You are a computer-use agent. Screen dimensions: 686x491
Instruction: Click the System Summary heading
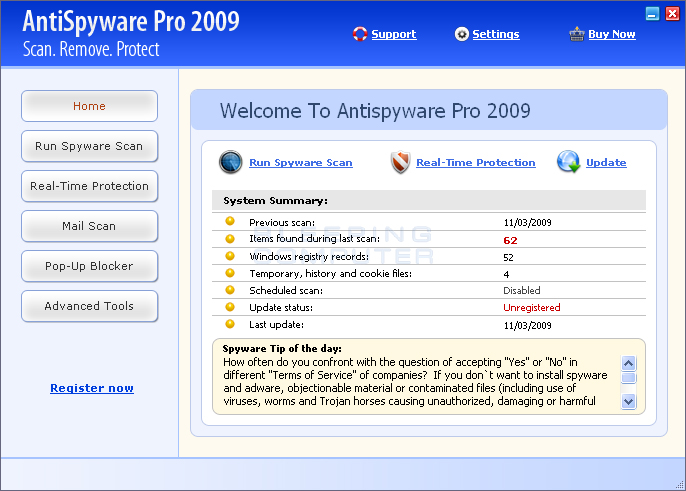(275, 201)
